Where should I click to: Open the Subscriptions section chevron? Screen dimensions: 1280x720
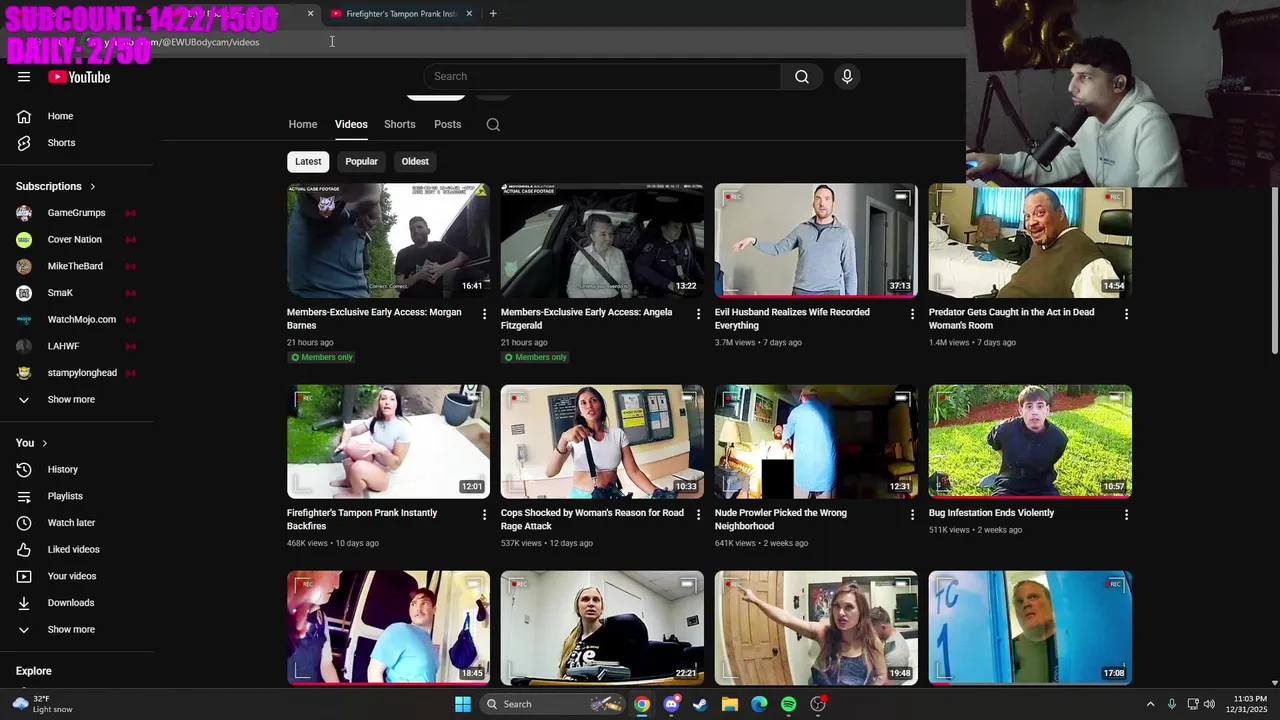point(93,187)
